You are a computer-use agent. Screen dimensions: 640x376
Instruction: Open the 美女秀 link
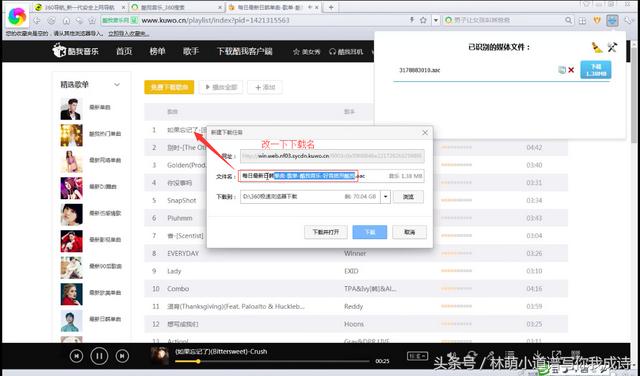pyautogui.click(x=307, y=52)
